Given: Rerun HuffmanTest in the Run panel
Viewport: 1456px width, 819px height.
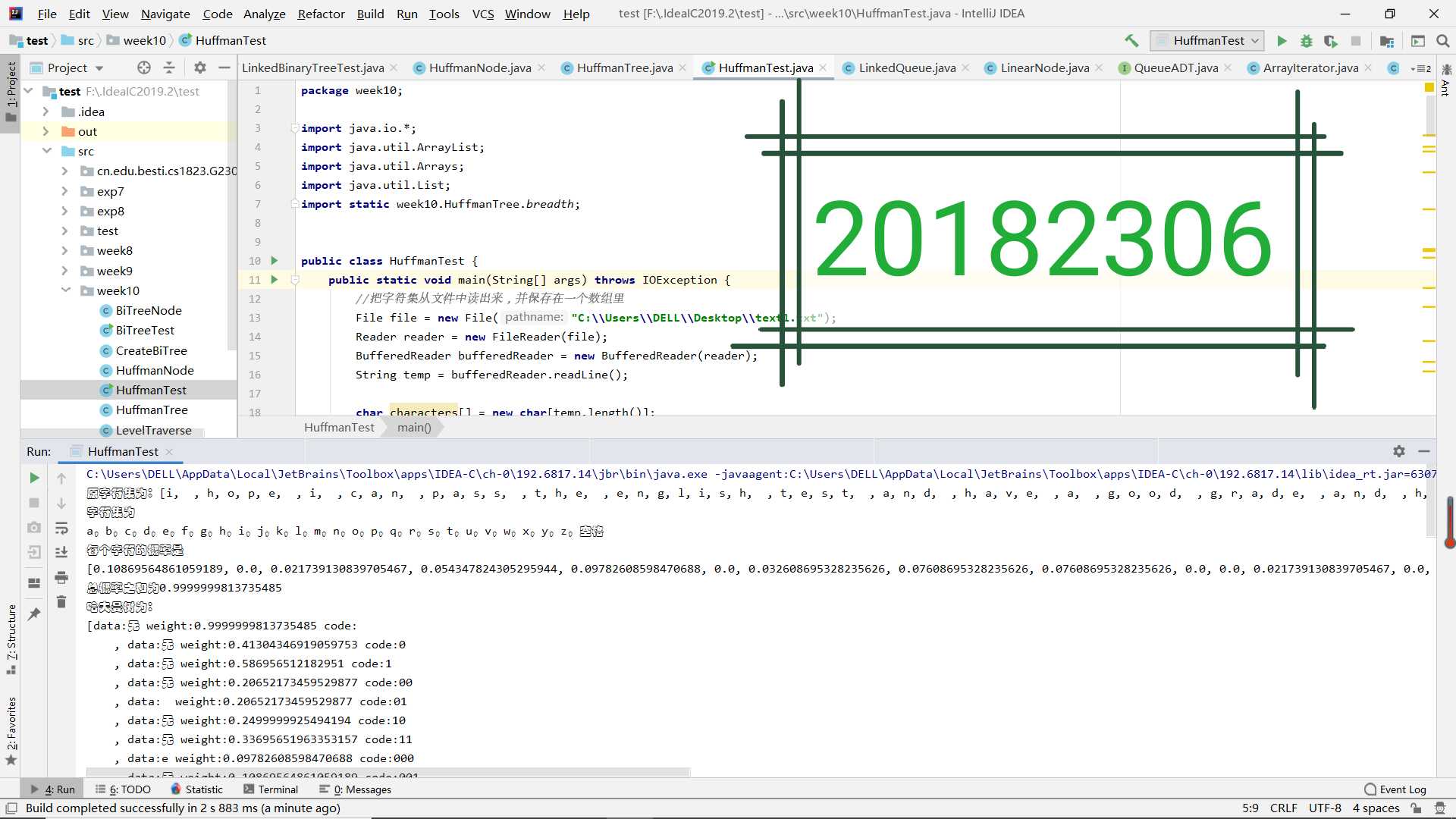Looking at the screenshot, I should click(x=34, y=478).
